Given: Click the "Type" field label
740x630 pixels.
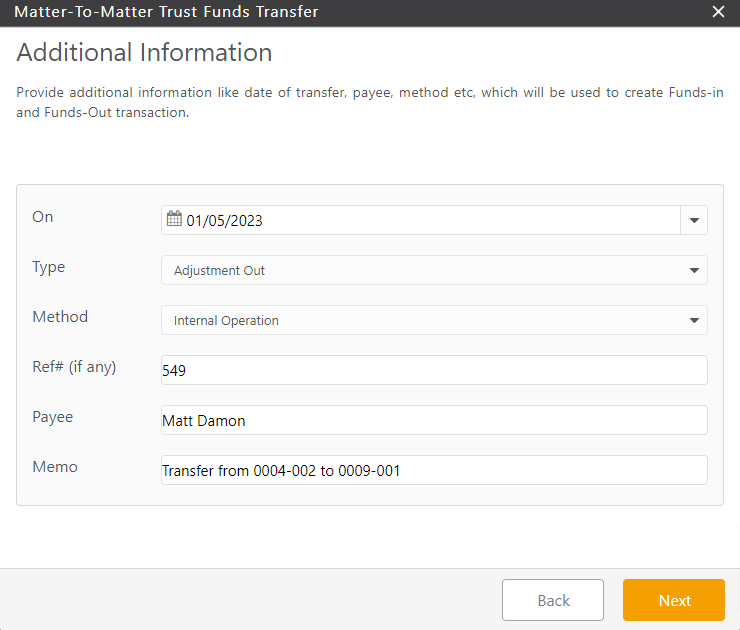Looking at the screenshot, I should (x=49, y=267).
